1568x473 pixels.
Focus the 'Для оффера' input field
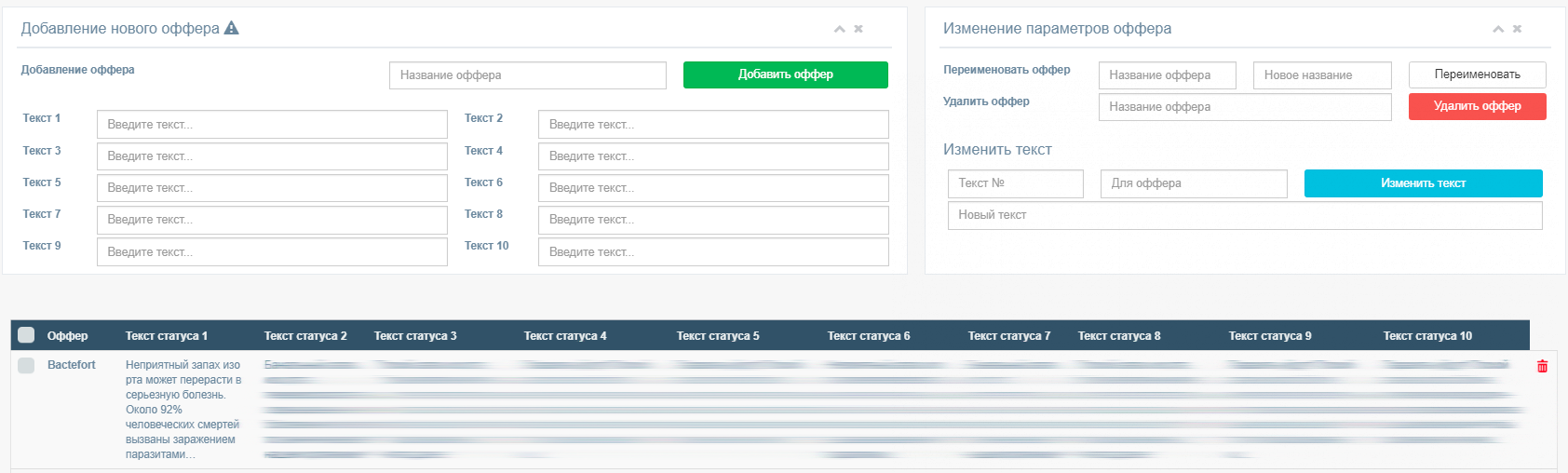click(x=1194, y=183)
